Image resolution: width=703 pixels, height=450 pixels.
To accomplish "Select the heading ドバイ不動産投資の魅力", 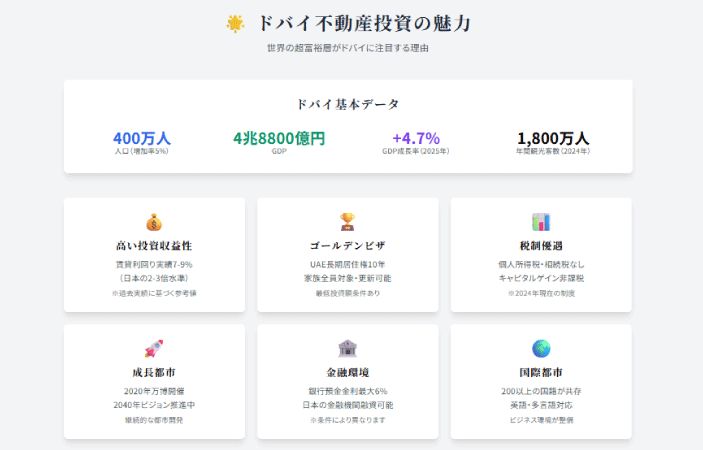I will pyautogui.click(x=364, y=24).
